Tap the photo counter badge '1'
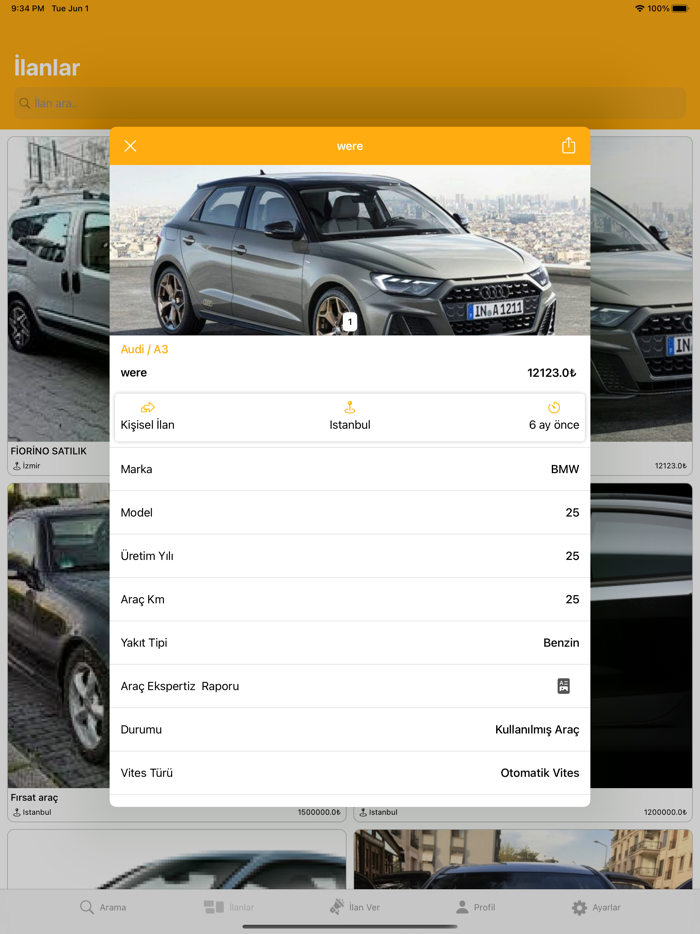This screenshot has height=934, width=700. tap(350, 322)
